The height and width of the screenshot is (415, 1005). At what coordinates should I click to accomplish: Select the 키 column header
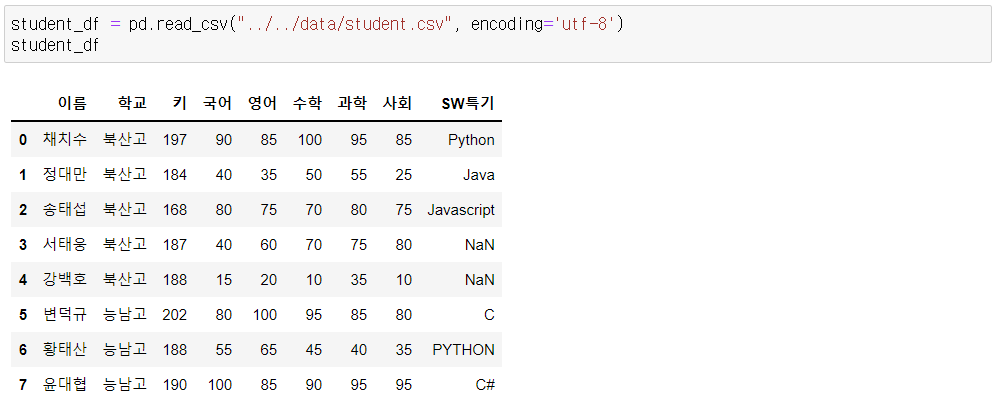click(x=180, y=103)
